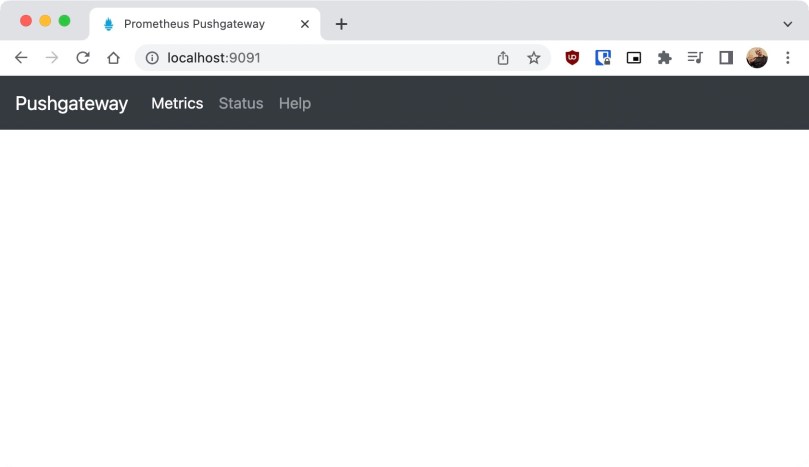Click the red close window button
809x467 pixels.
point(26,21)
